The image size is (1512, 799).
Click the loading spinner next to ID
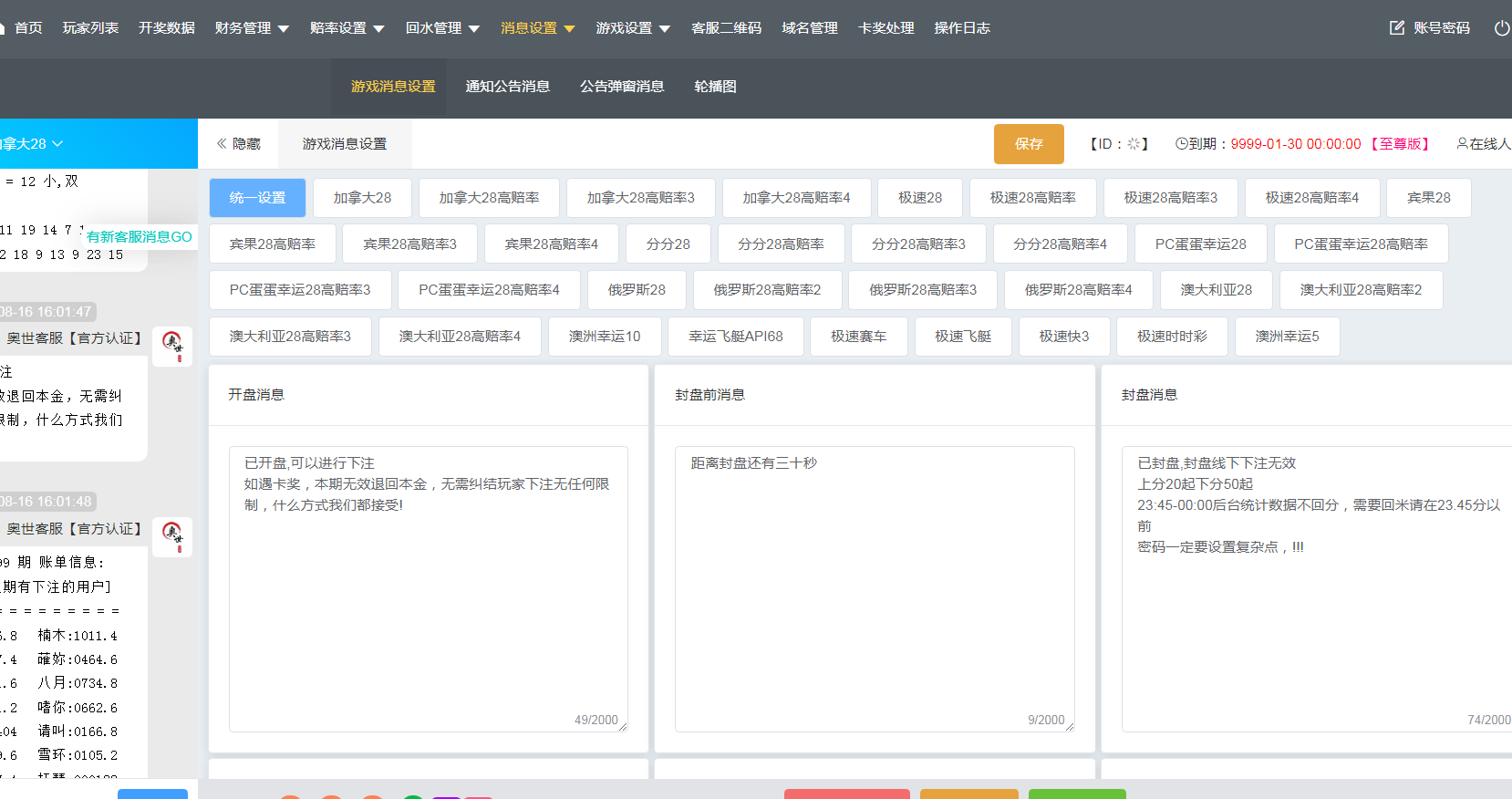(1134, 144)
